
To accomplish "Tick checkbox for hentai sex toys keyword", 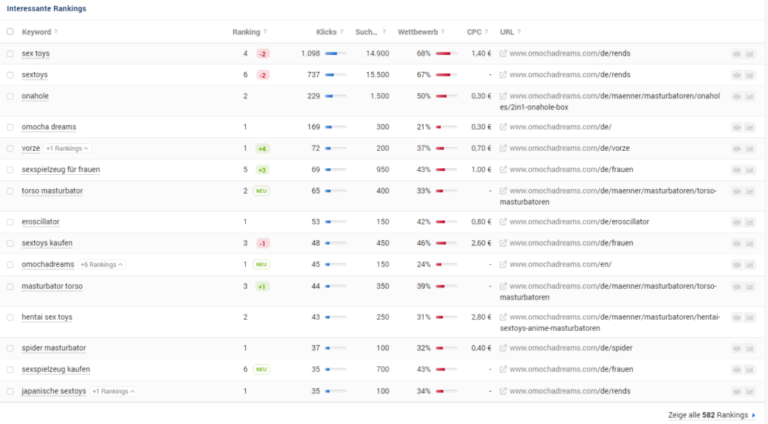I will pos(10,318).
